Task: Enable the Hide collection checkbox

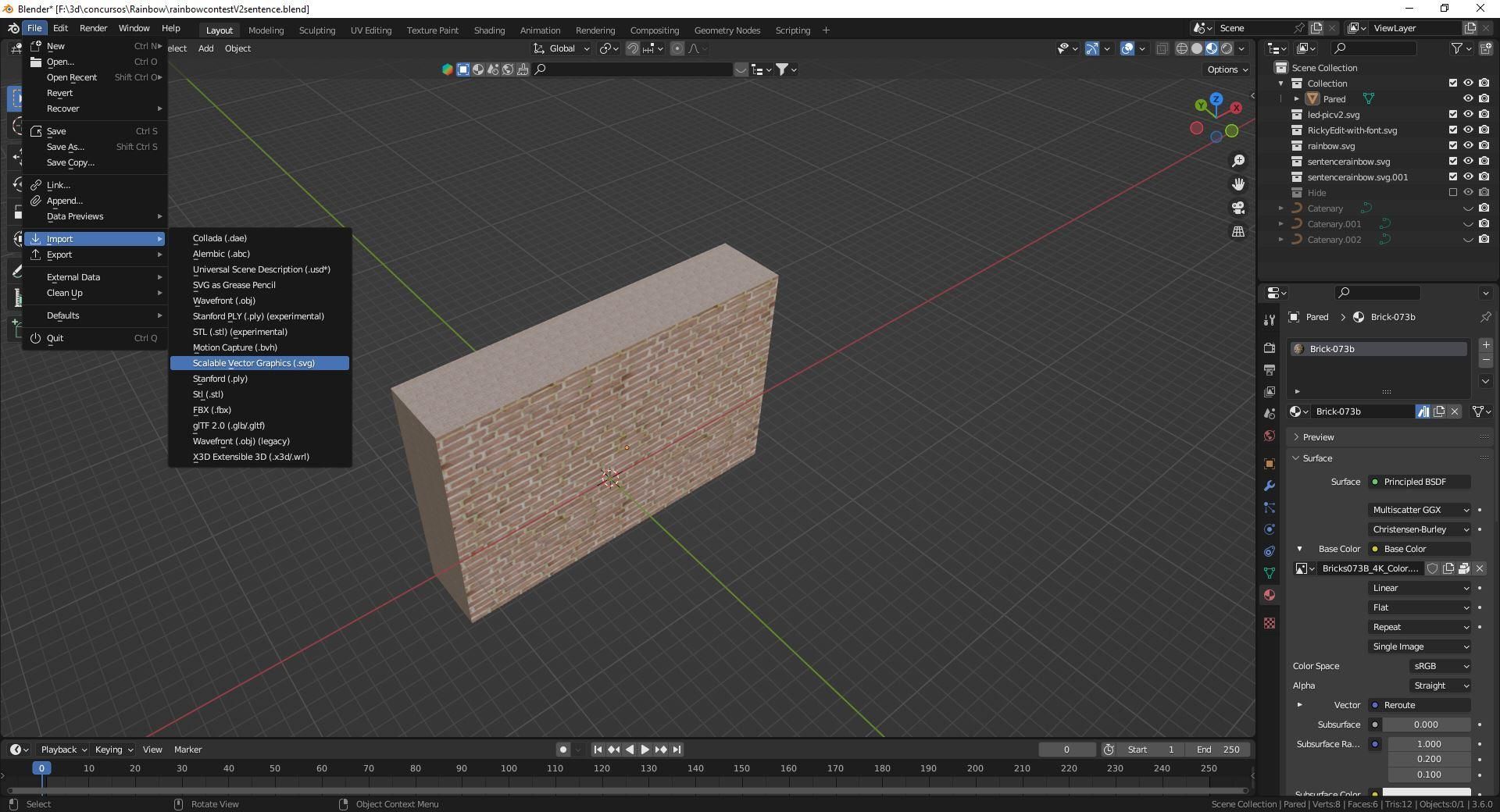Action: 1453,192
